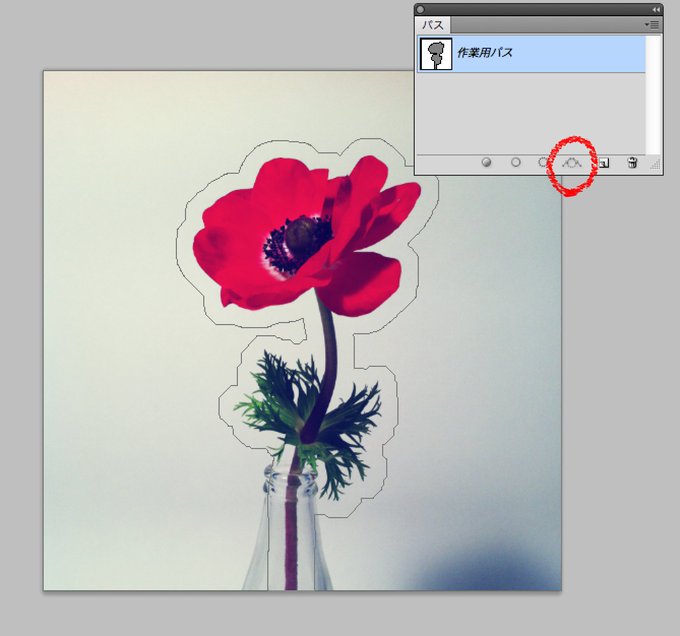Click the Paths panel resize grip corner

(x=655, y=164)
